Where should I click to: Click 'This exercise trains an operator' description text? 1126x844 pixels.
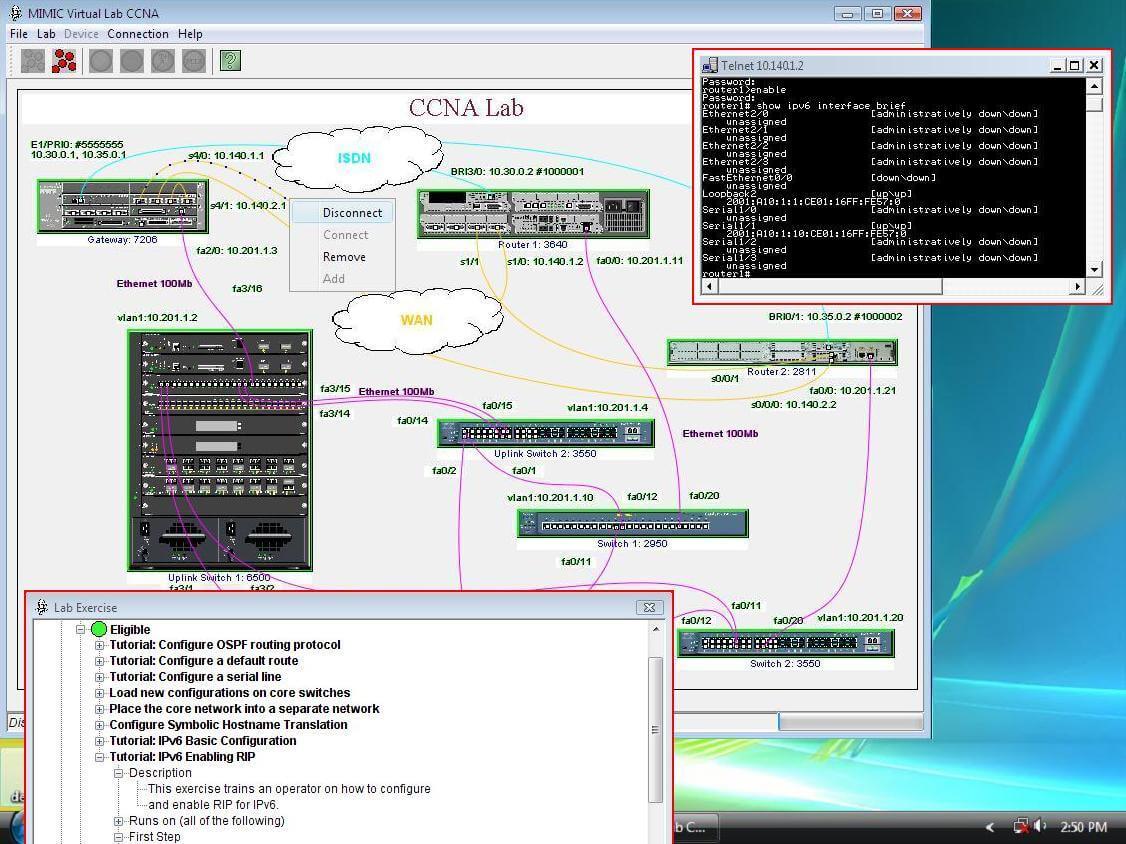pyautogui.click(x=289, y=789)
